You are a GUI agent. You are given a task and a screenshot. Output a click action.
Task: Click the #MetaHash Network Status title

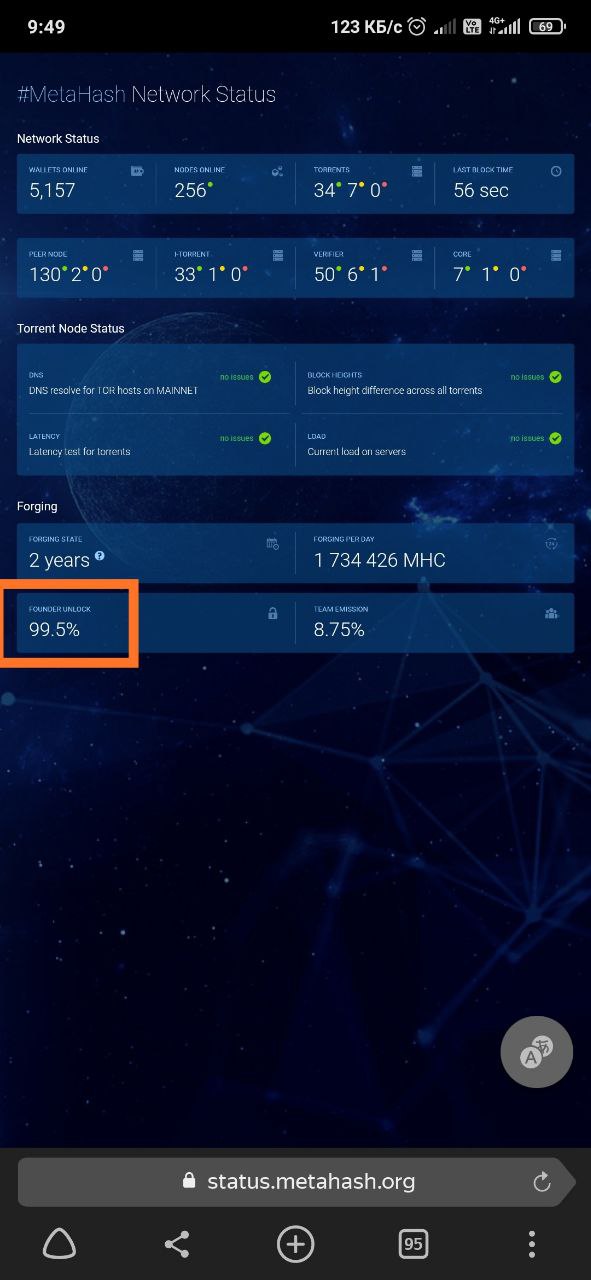146,95
